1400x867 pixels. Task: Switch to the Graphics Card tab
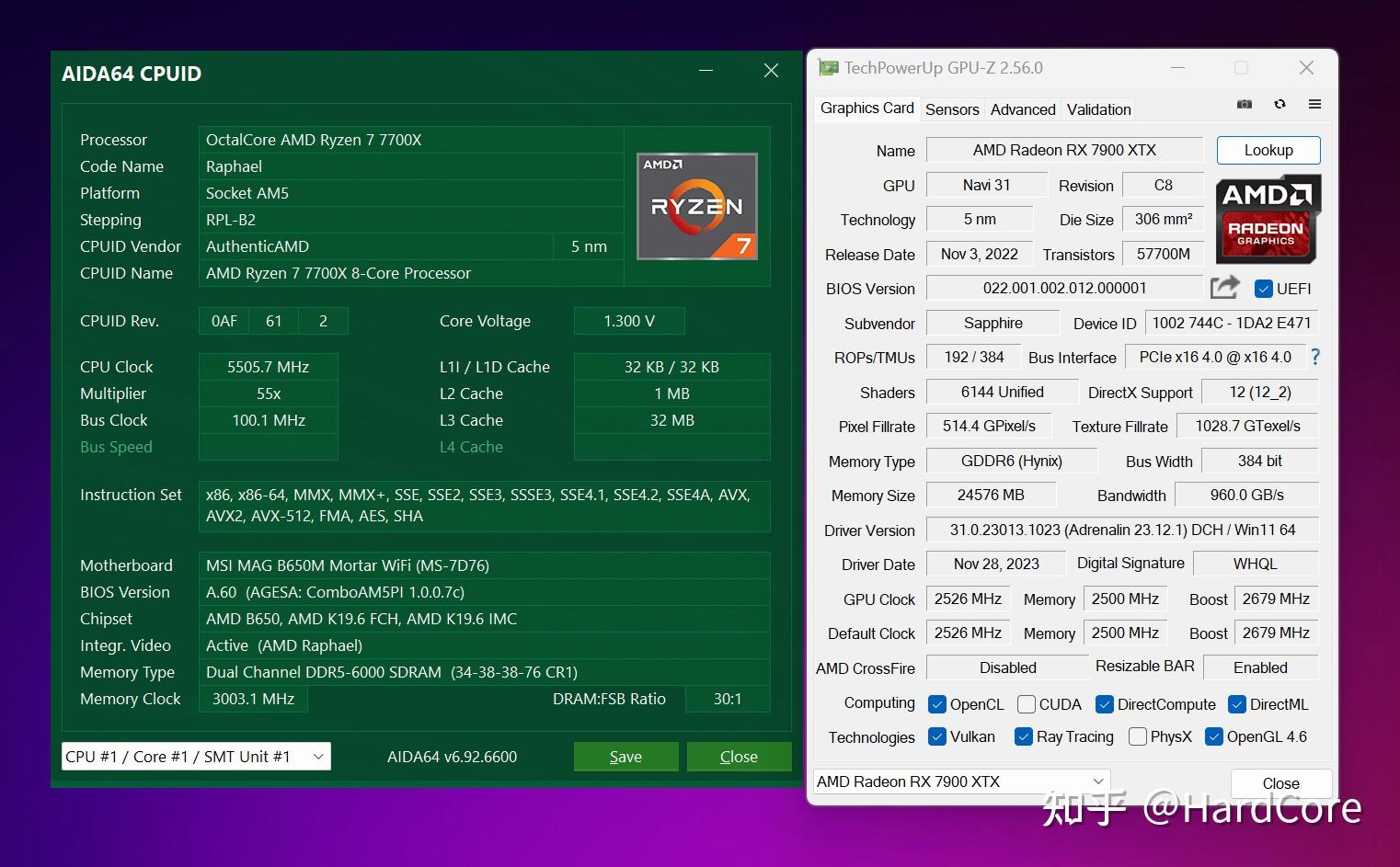[x=866, y=108]
